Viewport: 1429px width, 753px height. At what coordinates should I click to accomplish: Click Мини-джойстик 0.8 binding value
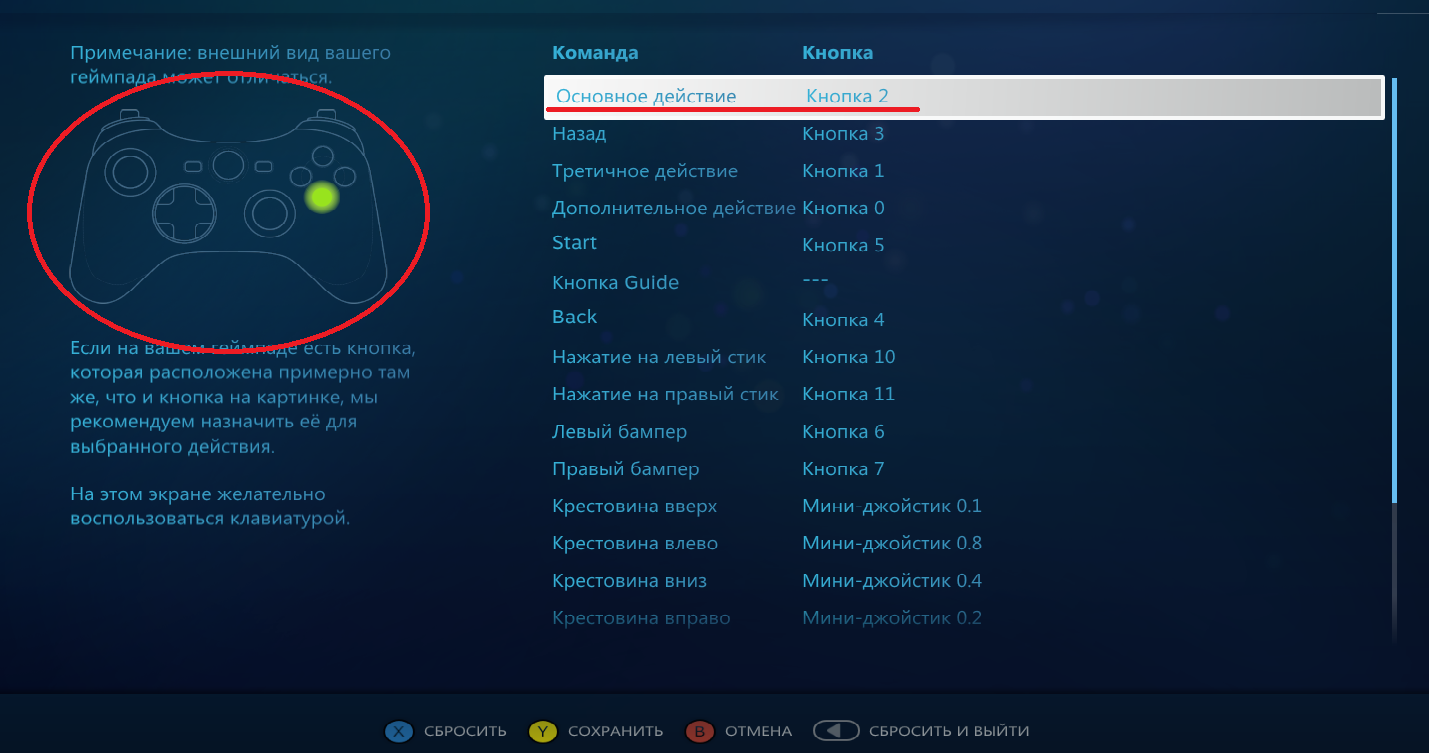coord(892,543)
